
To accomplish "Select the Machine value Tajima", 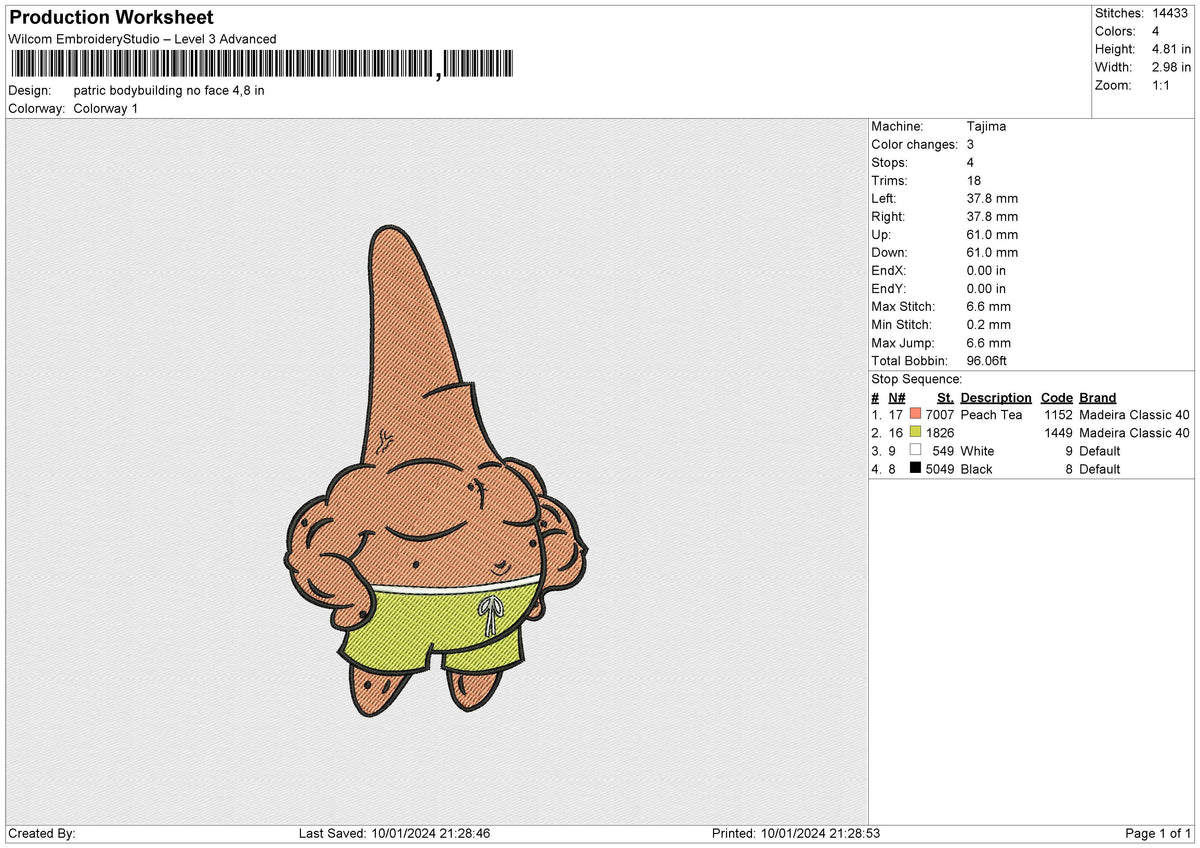I will click(x=986, y=127).
